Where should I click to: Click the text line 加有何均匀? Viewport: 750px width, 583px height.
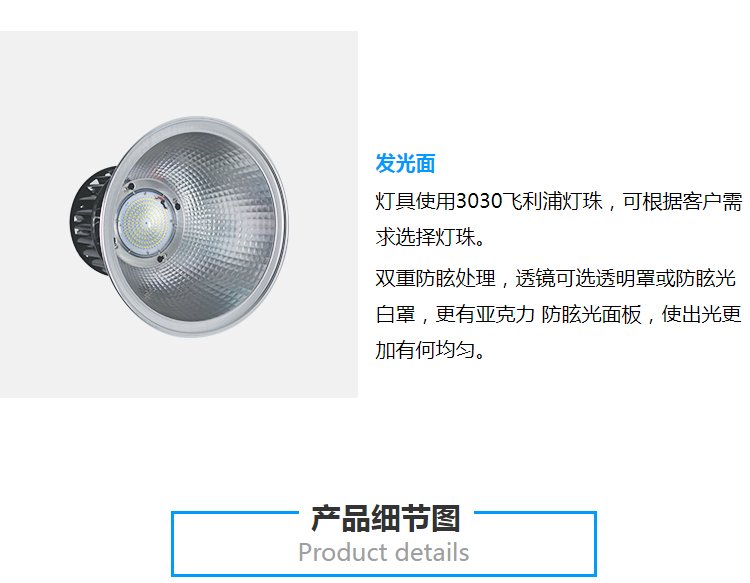430,350
